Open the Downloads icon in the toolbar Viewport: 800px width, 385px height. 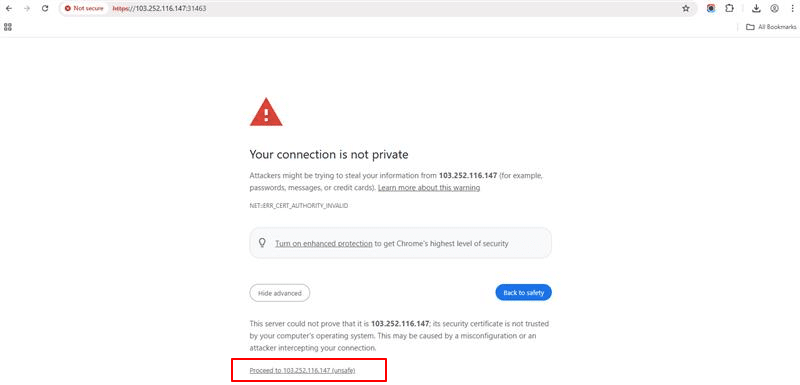(x=757, y=9)
